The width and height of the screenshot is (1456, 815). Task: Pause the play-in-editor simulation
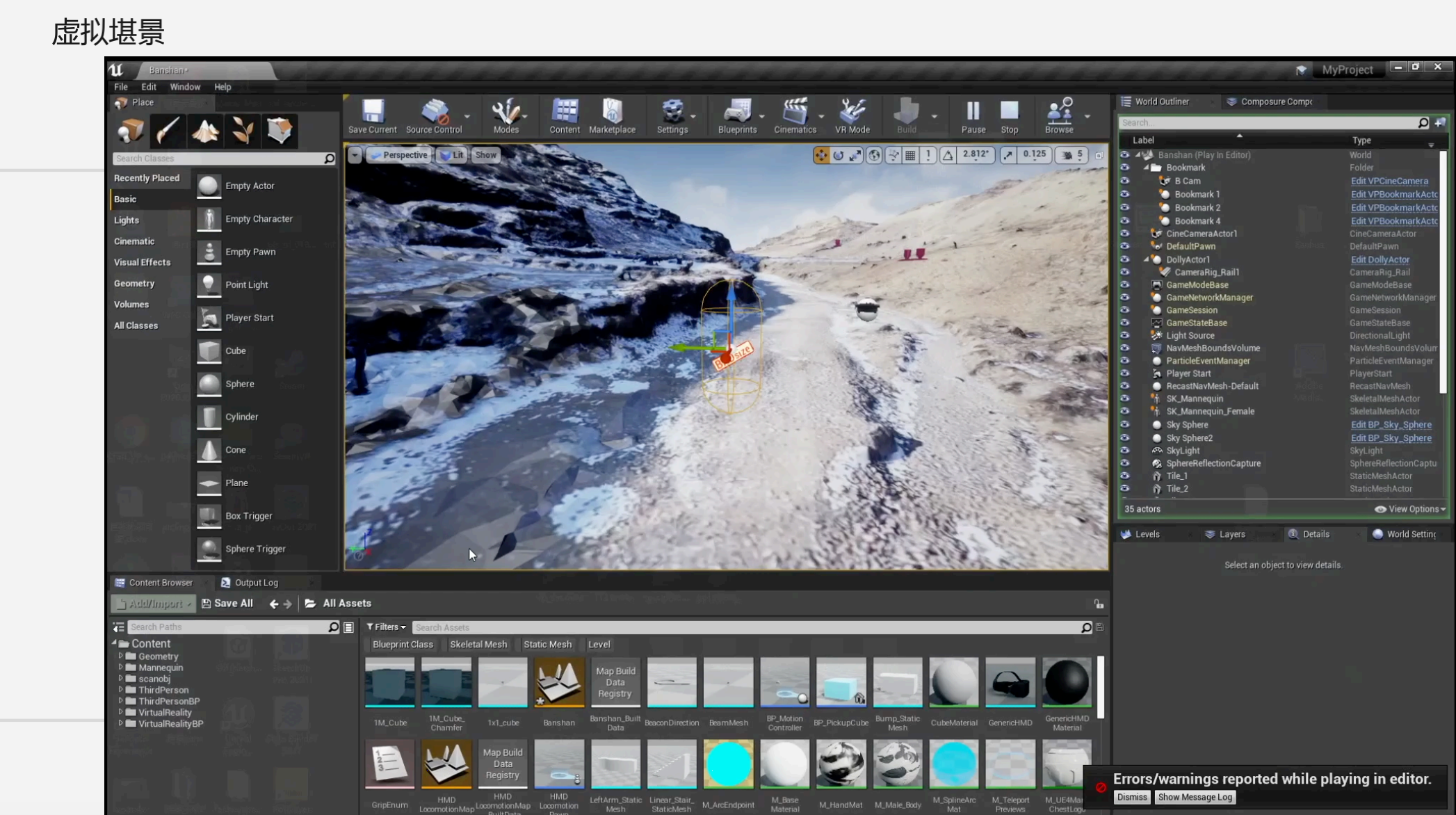point(973,116)
